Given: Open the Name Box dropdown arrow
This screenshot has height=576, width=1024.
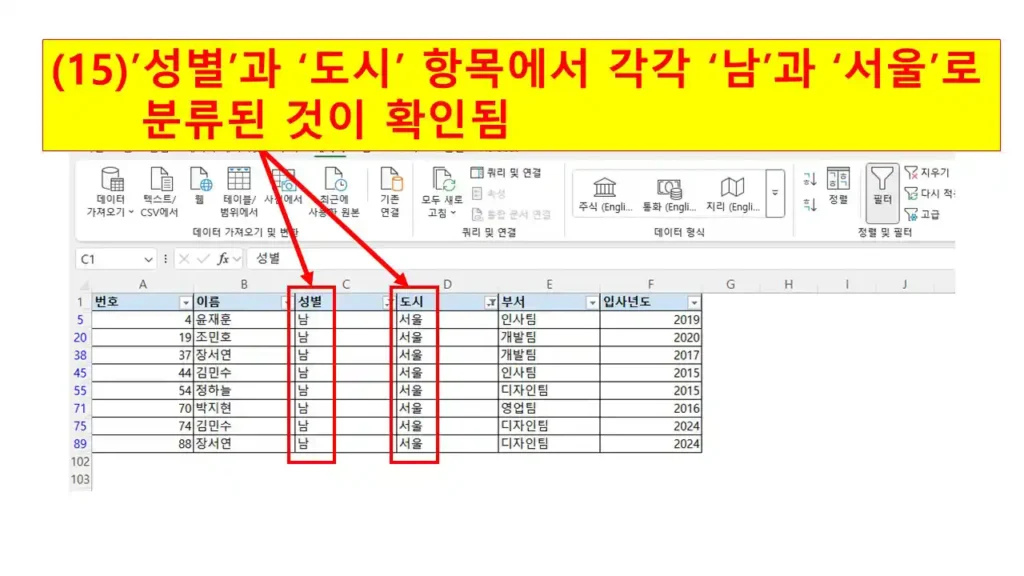Looking at the screenshot, I should pos(148,259).
